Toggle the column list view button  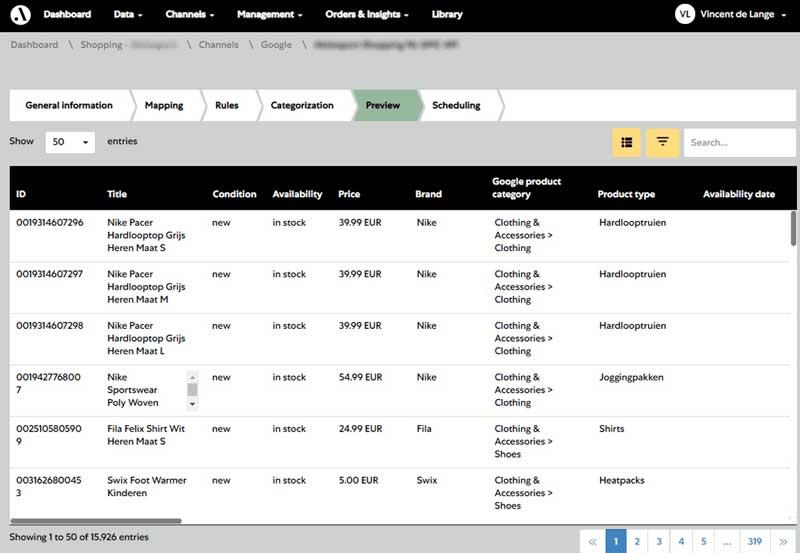pos(627,142)
